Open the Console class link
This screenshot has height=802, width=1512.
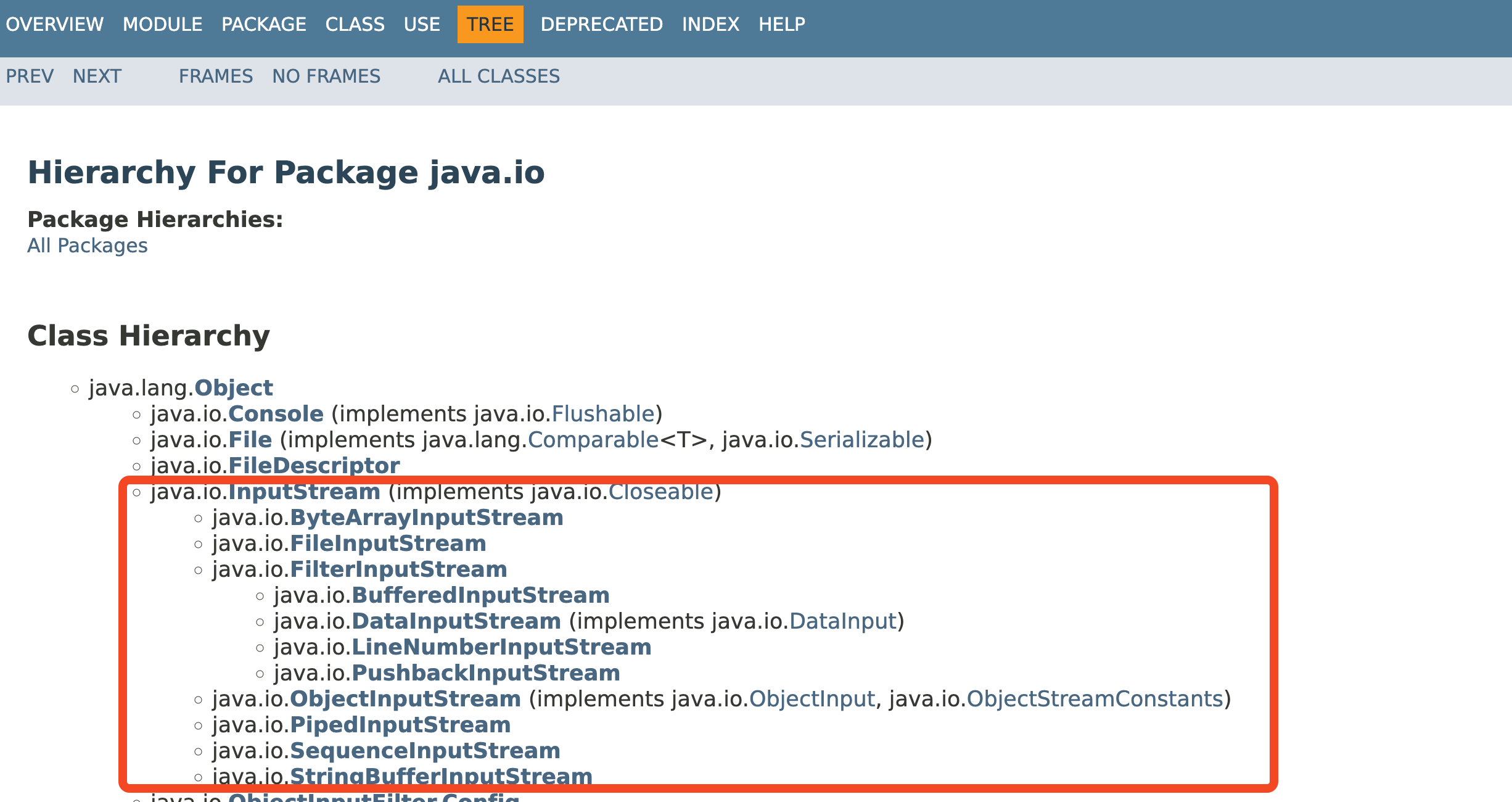point(276,414)
